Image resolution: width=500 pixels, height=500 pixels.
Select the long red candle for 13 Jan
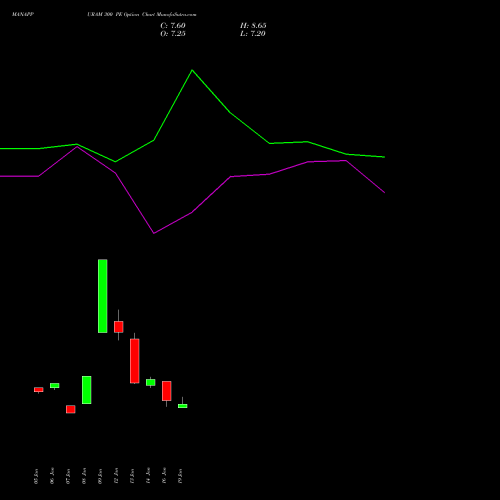(135, 361)
